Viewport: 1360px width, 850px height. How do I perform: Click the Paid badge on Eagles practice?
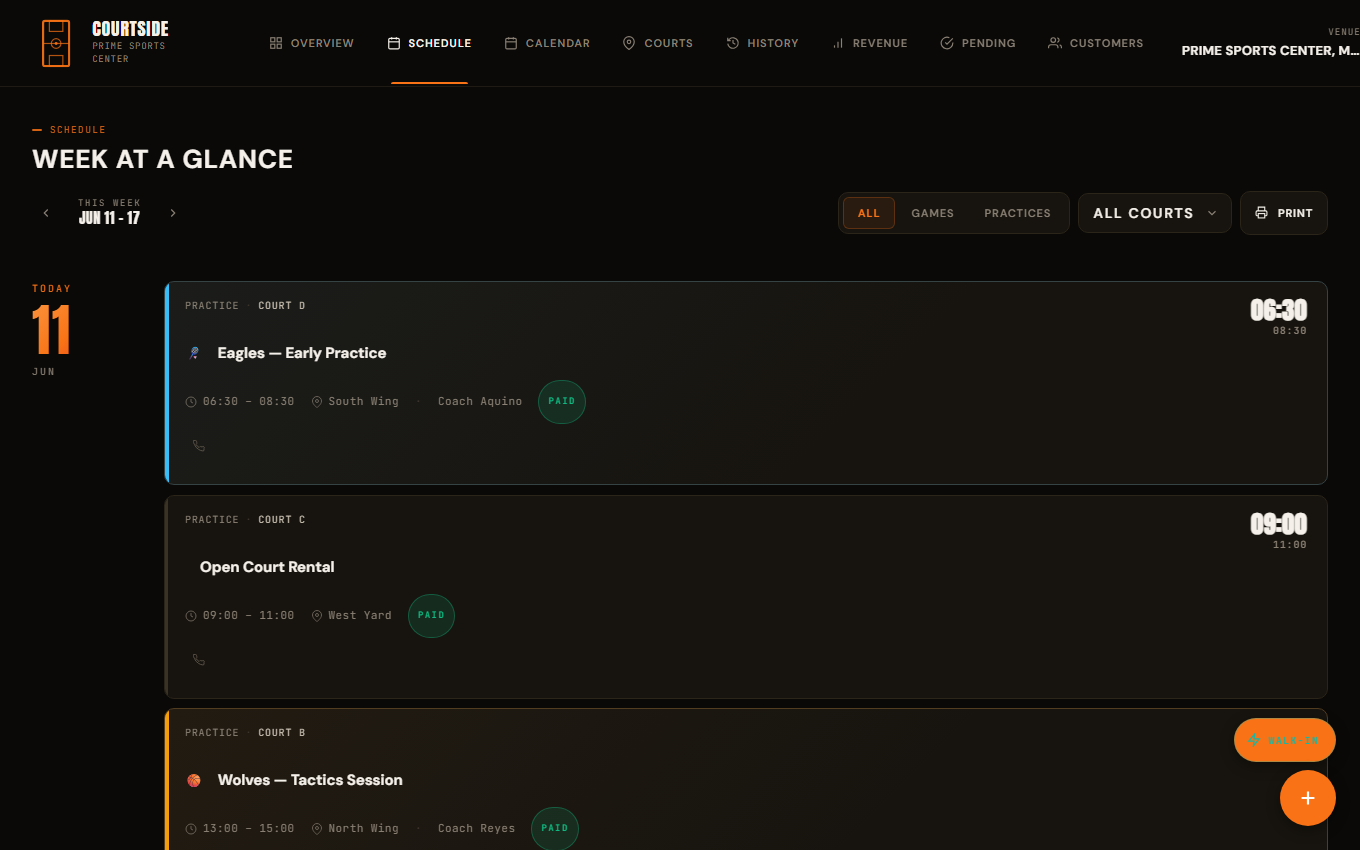coord(562,402)
